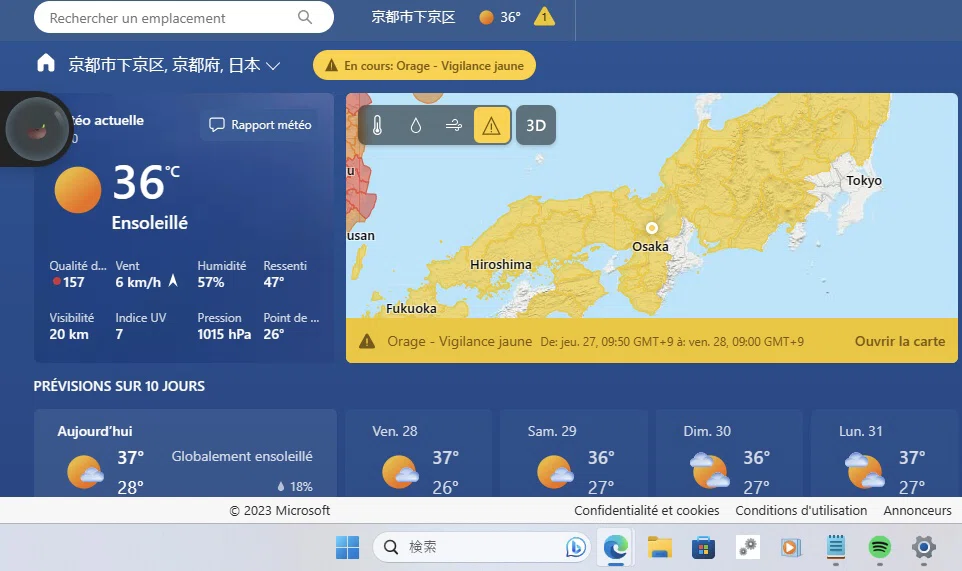Open Microsoft Store from the taskbar
962x571 pixels.
point(703,547)
